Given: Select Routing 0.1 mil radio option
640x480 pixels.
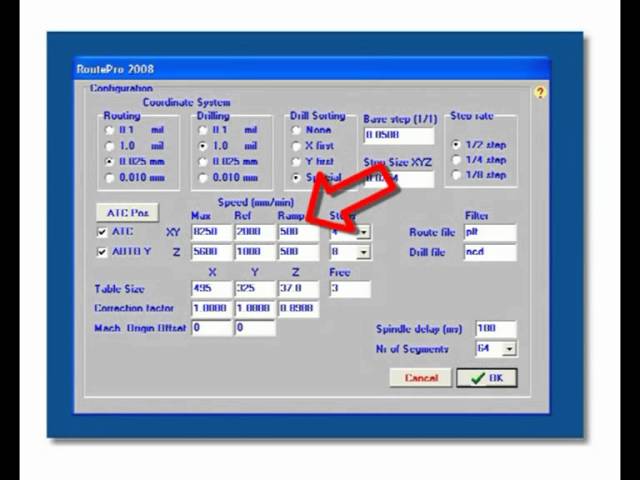Looking at the screenshot, I should click(109, 130).
